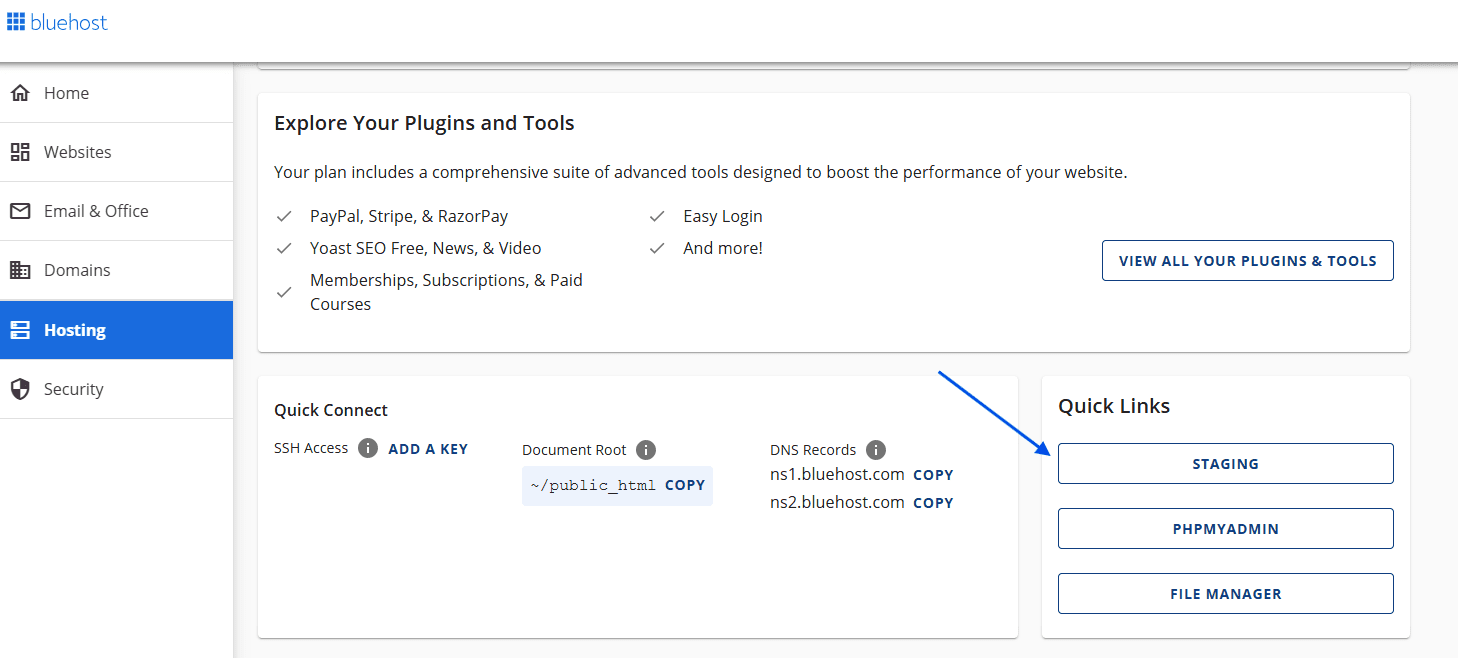This screenshot has height=658, width=1458.
Task: Click the ~/public_html path text
Action: click(593, 485)
